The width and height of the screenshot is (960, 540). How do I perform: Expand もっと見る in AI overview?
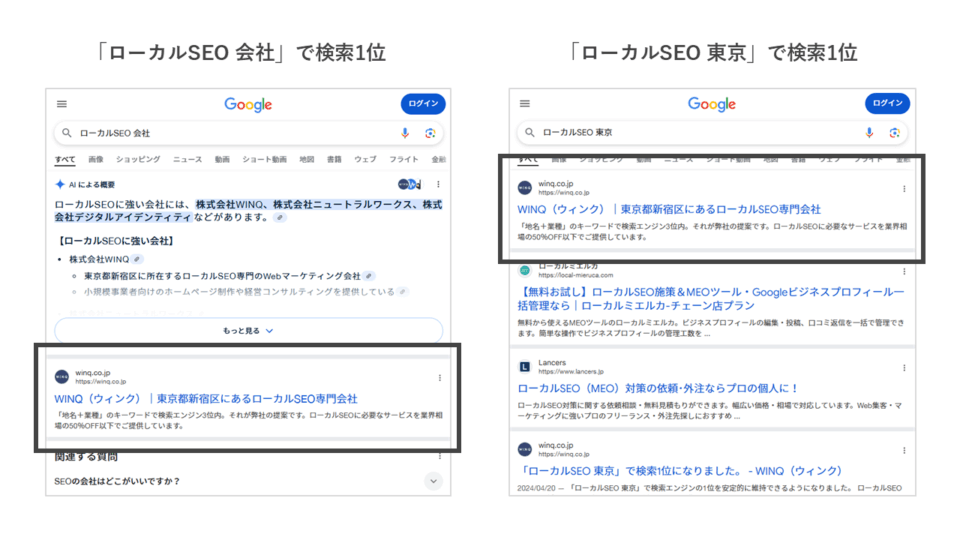(248, 331)
